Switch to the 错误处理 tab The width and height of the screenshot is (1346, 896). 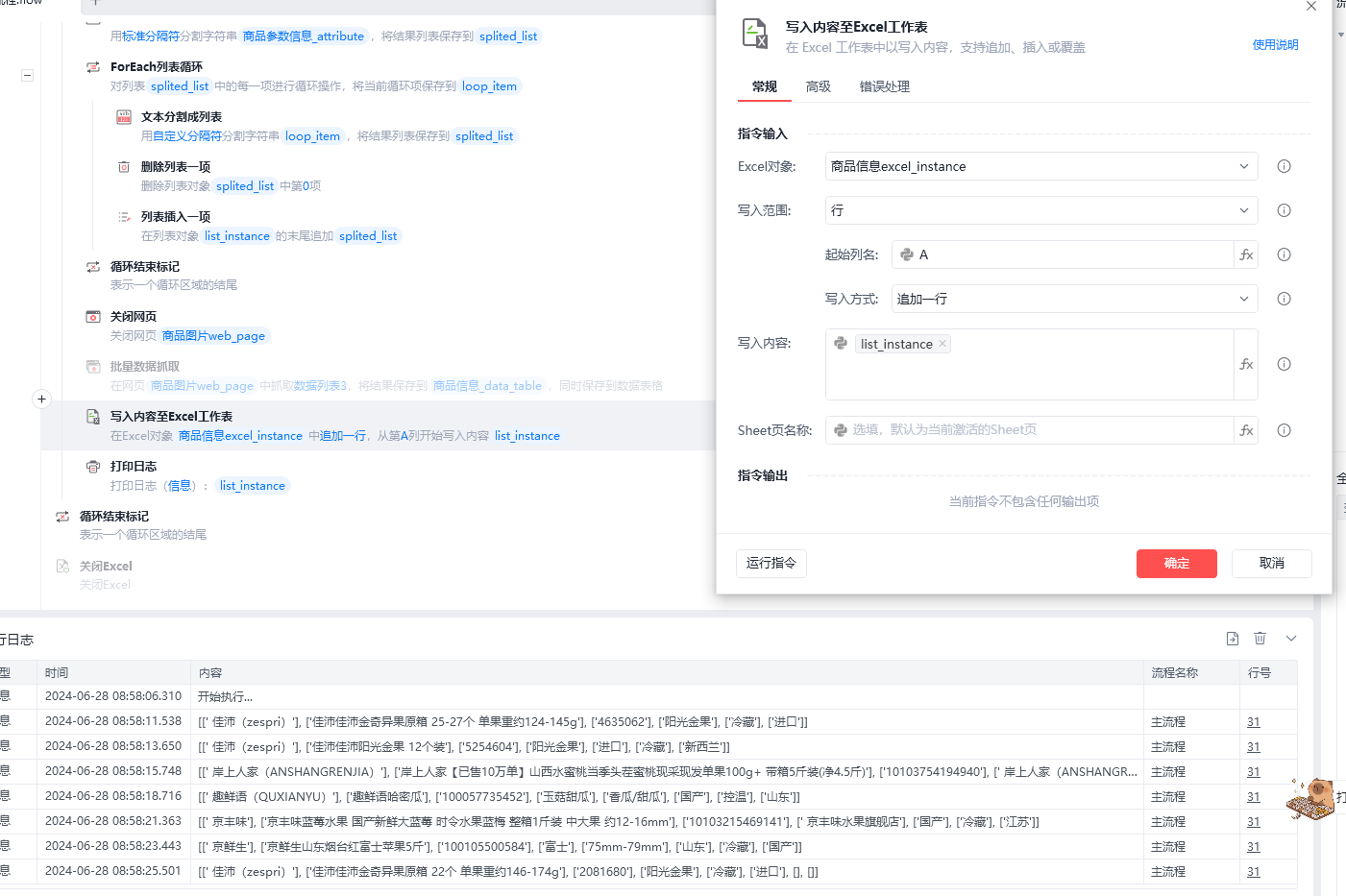click(x=885, y=86)
